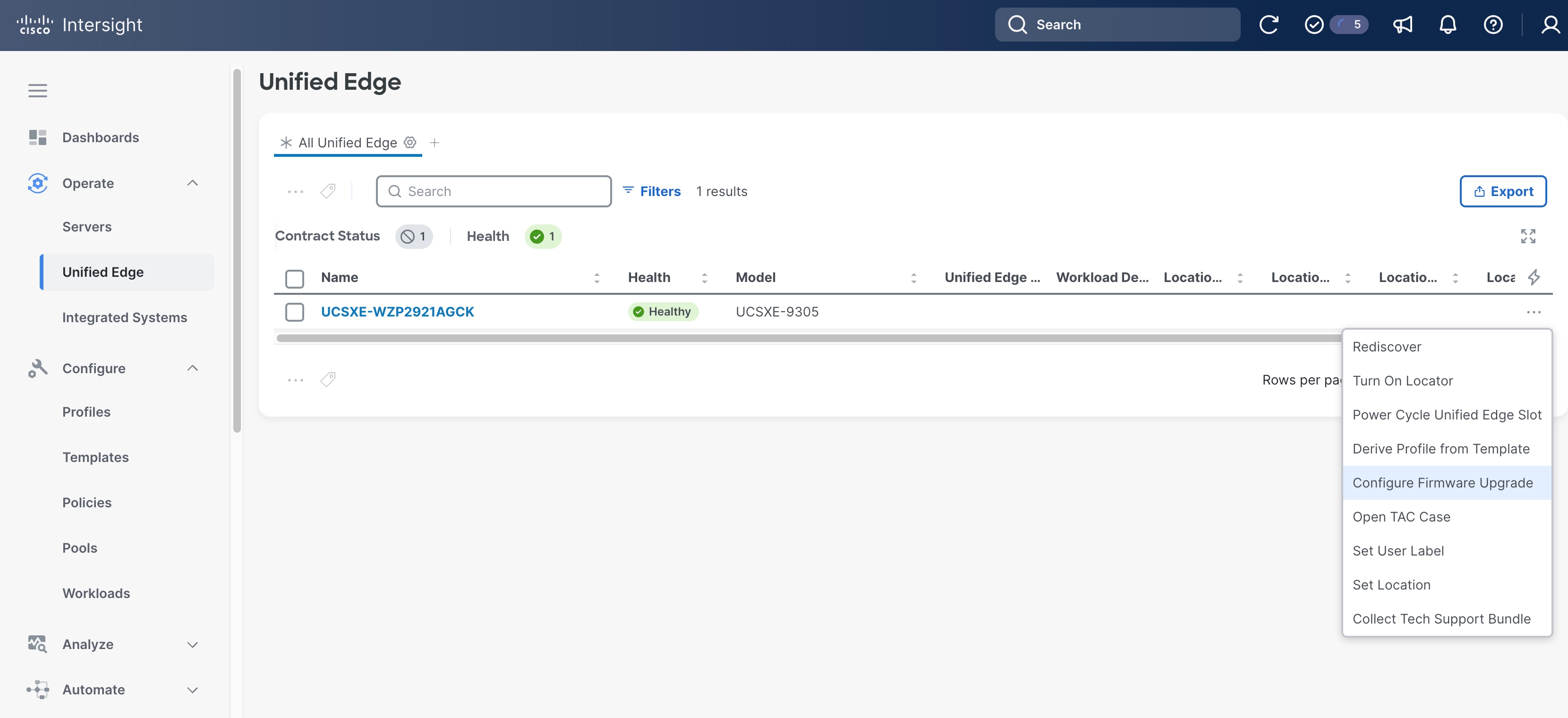The height and width of the screenshot is (718, 1568).
Task: Choose Turn On Locator menu option
Action: [1447, 381]
